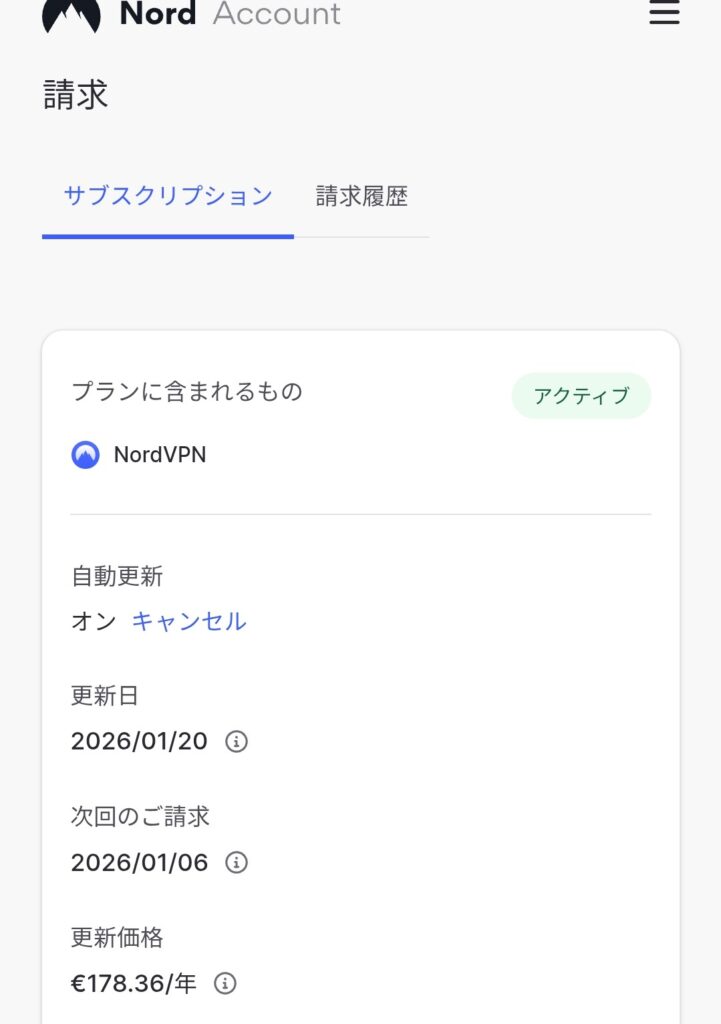Open the hamburger navigation menu
Image resolution: width=721 pixels, height=1024 pixels.
click(664, 12)
